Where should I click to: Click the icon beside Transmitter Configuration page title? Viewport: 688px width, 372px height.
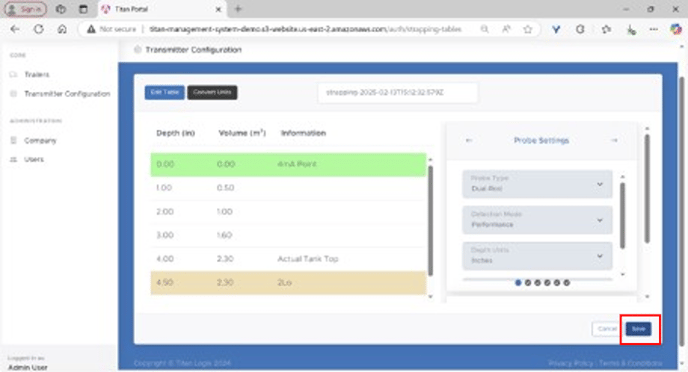click(137, 50)
